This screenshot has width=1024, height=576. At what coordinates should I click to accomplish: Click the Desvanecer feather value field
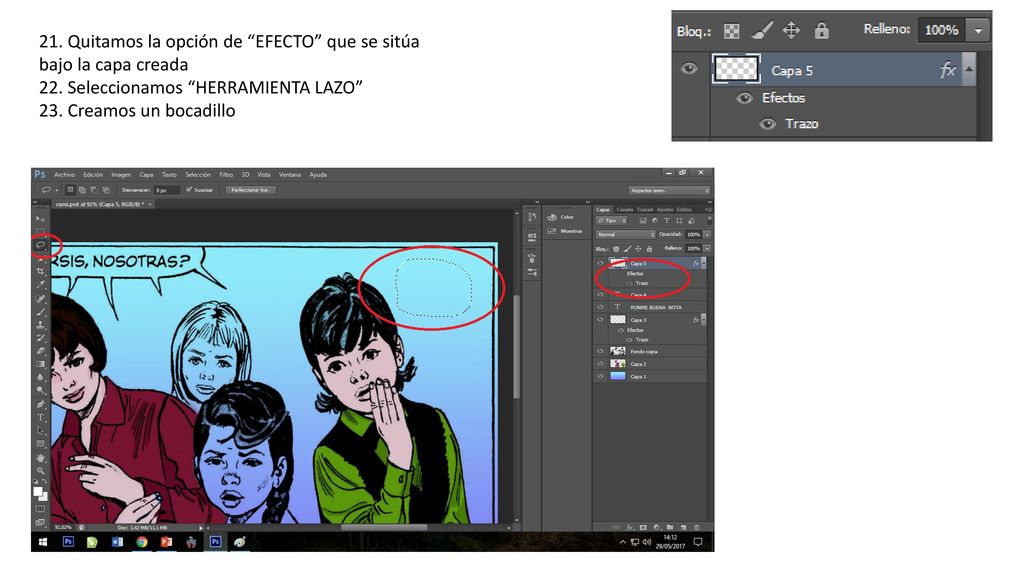pos(167,190)
